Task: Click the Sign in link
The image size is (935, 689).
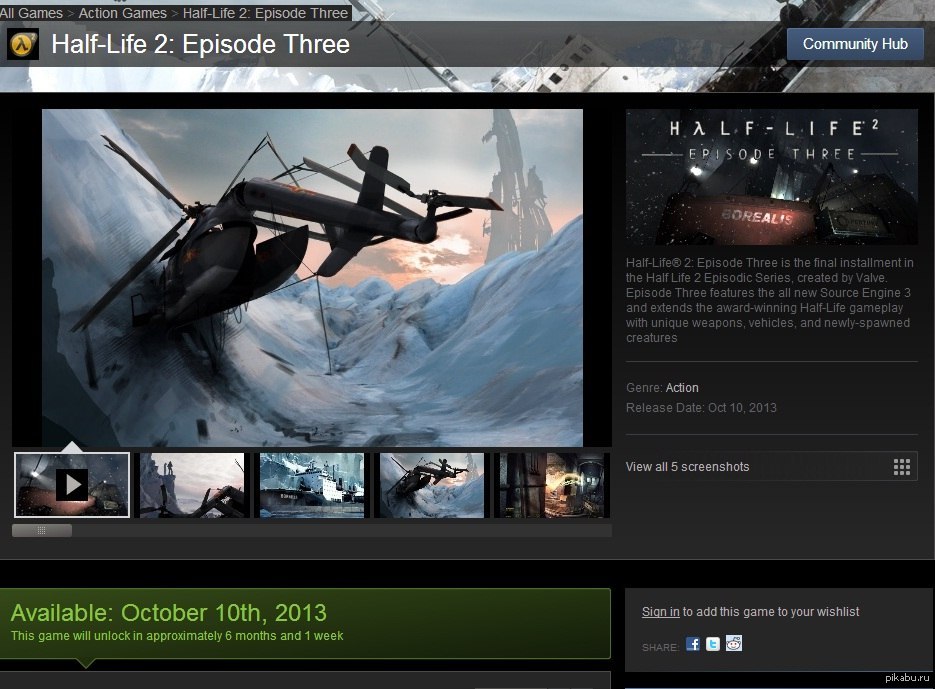Action: coord(661,612)
